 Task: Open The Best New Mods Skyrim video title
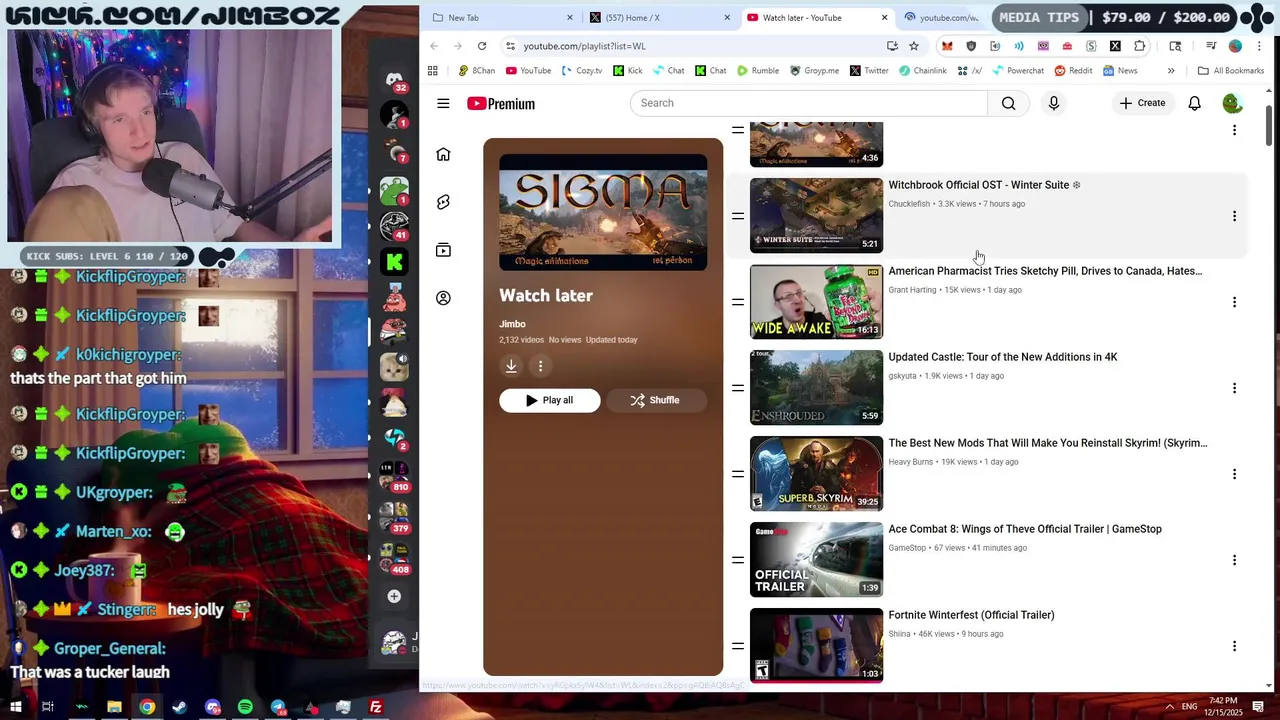(1048, 443)
